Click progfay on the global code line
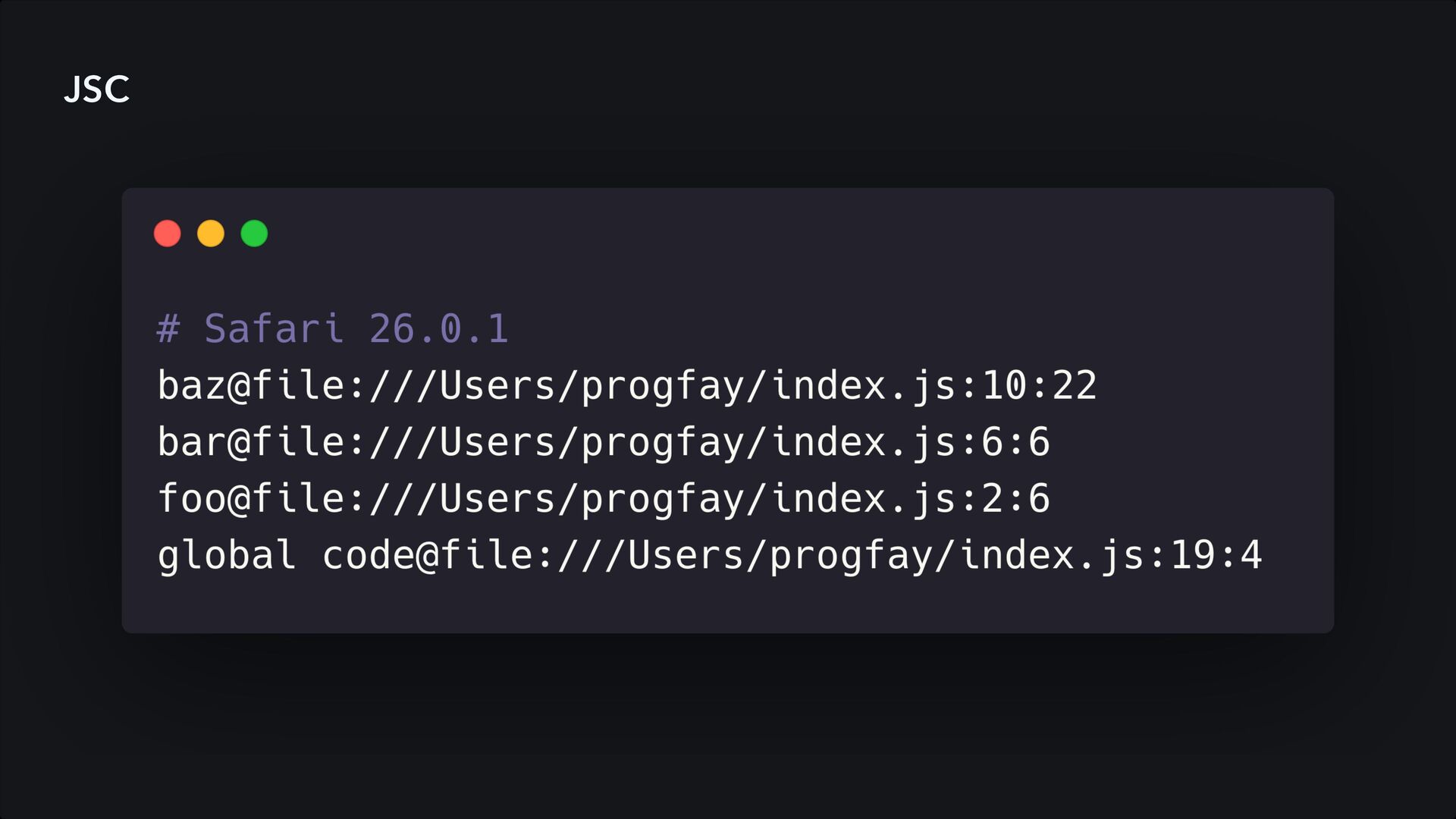1456x819 pixels. [x=851, y=555]
